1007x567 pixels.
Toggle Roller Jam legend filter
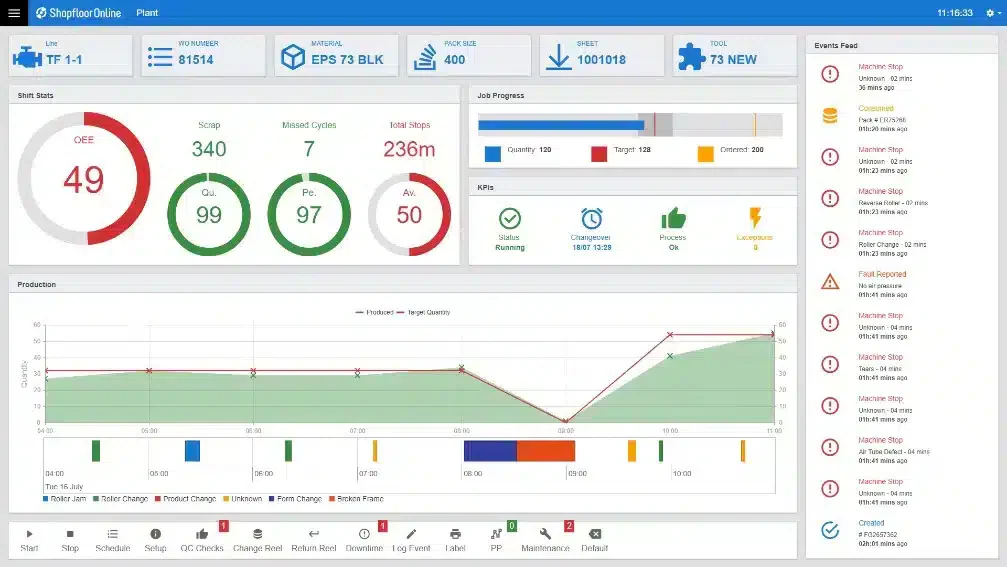coord(64,498)
